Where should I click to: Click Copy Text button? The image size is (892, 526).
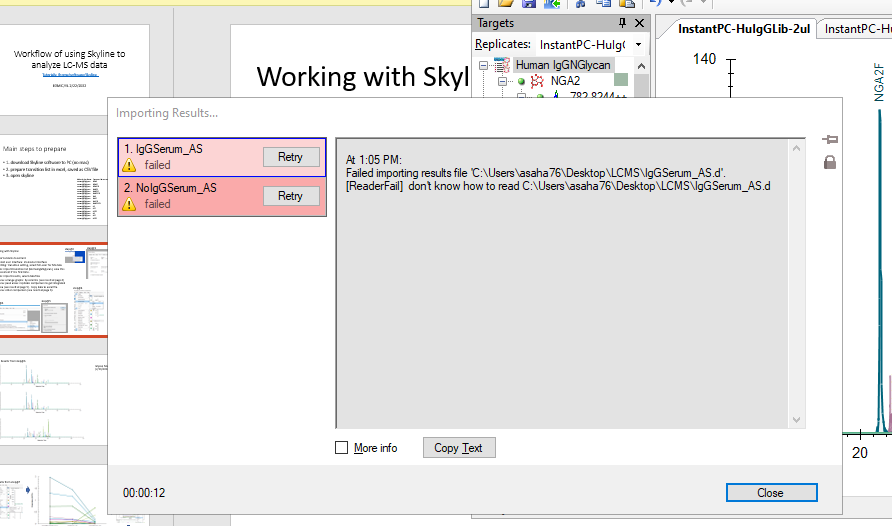click(458, 448)
